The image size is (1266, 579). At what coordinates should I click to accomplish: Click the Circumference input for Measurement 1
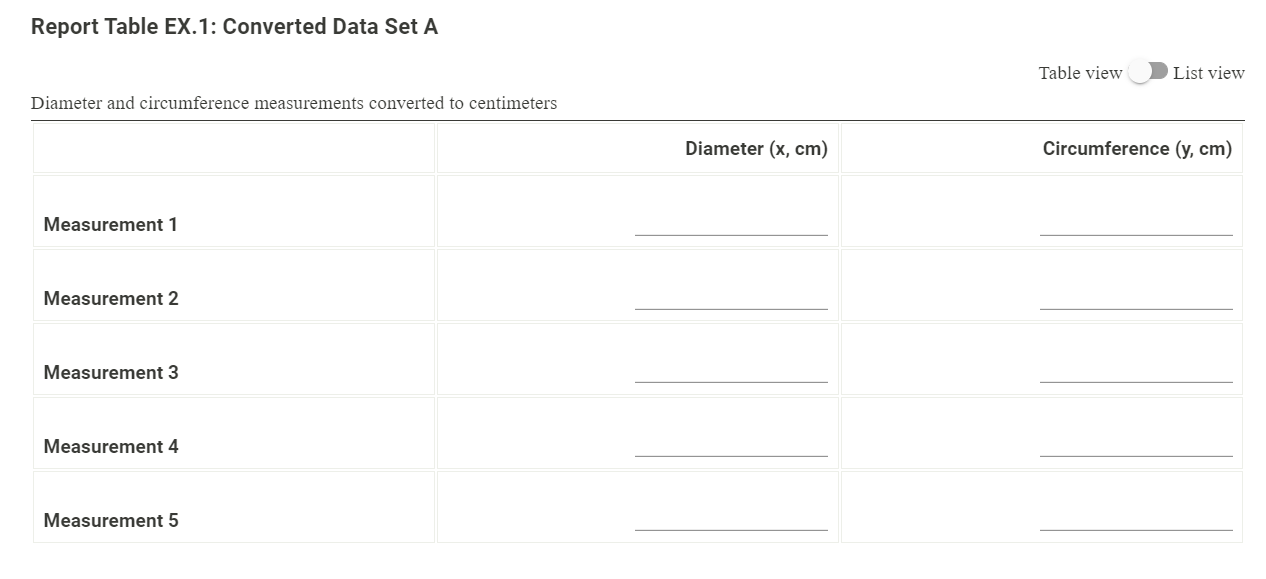tap(1137, 228)
